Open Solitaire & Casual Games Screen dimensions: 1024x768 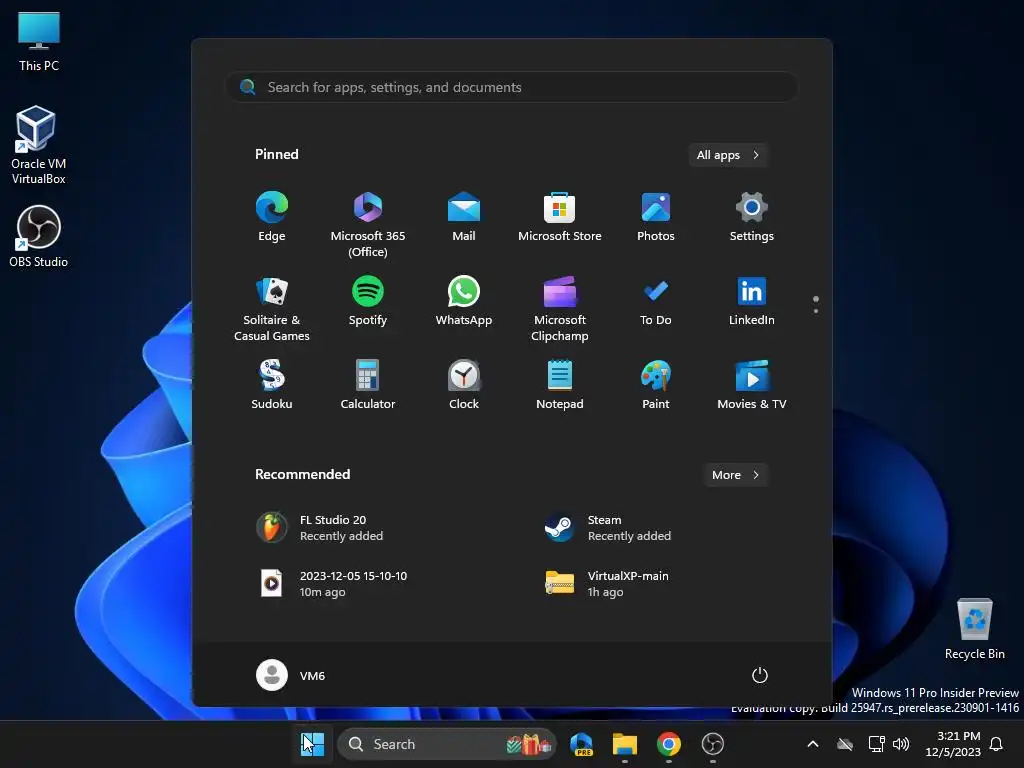[272, 308]
